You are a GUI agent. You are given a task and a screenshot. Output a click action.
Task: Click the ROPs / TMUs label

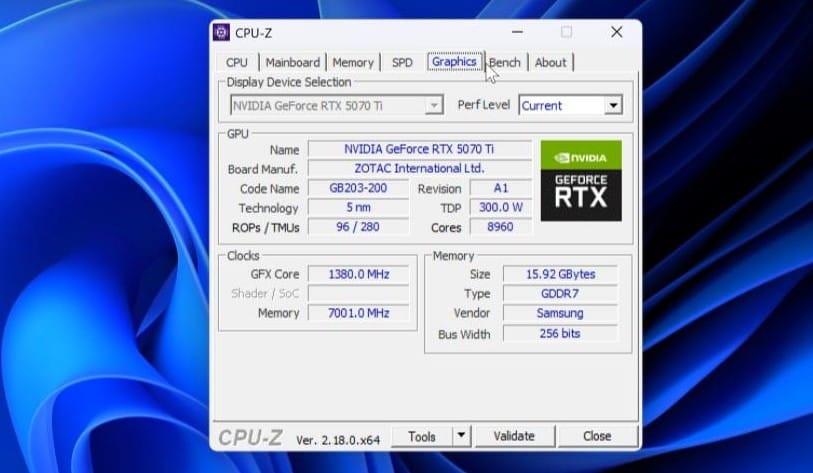pyautogui.click(x=265, y=228)
